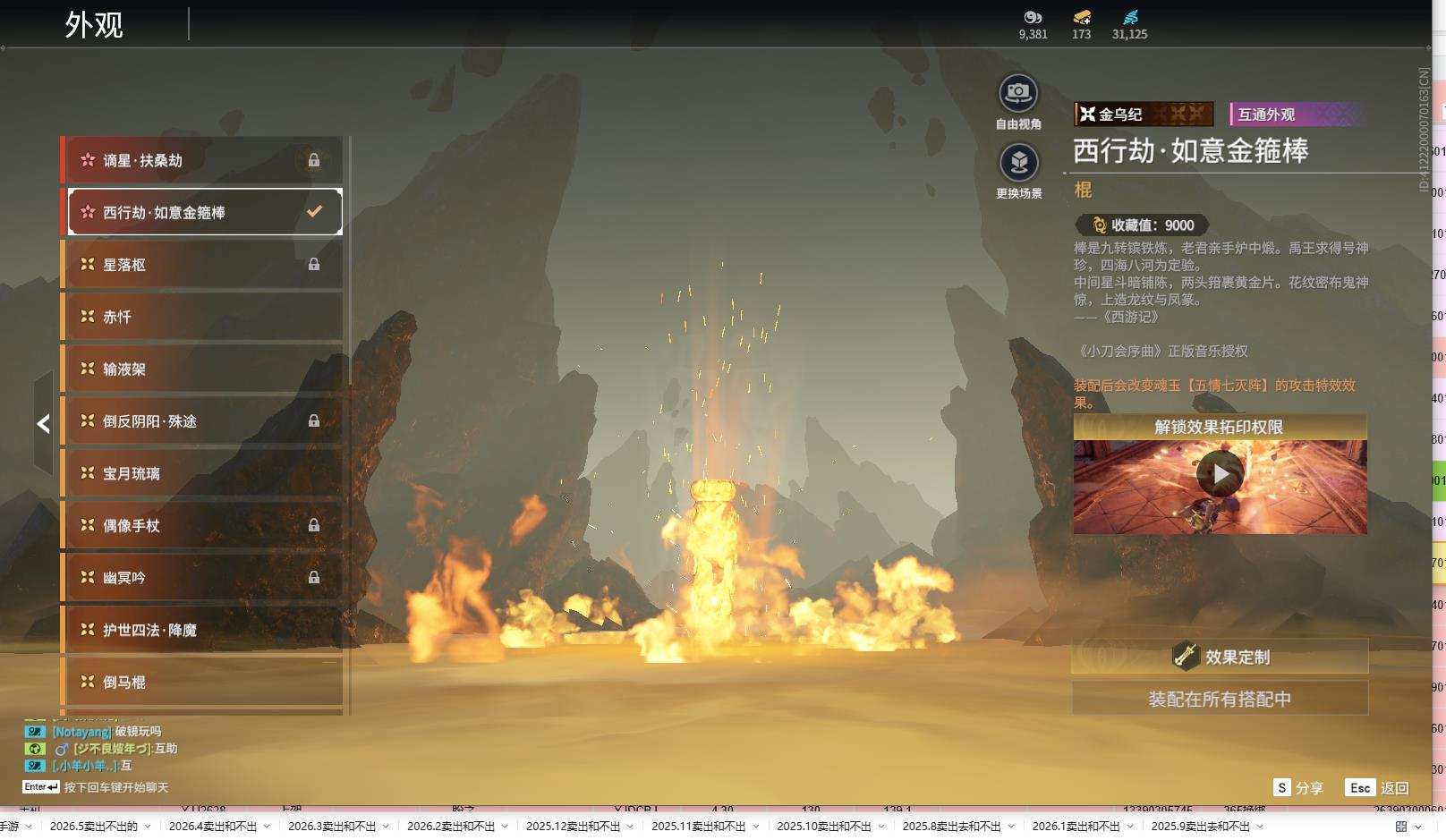
Task: Select the 倒马棍 skin in the list
Action: pyautogui.click(x=202, y=682)
